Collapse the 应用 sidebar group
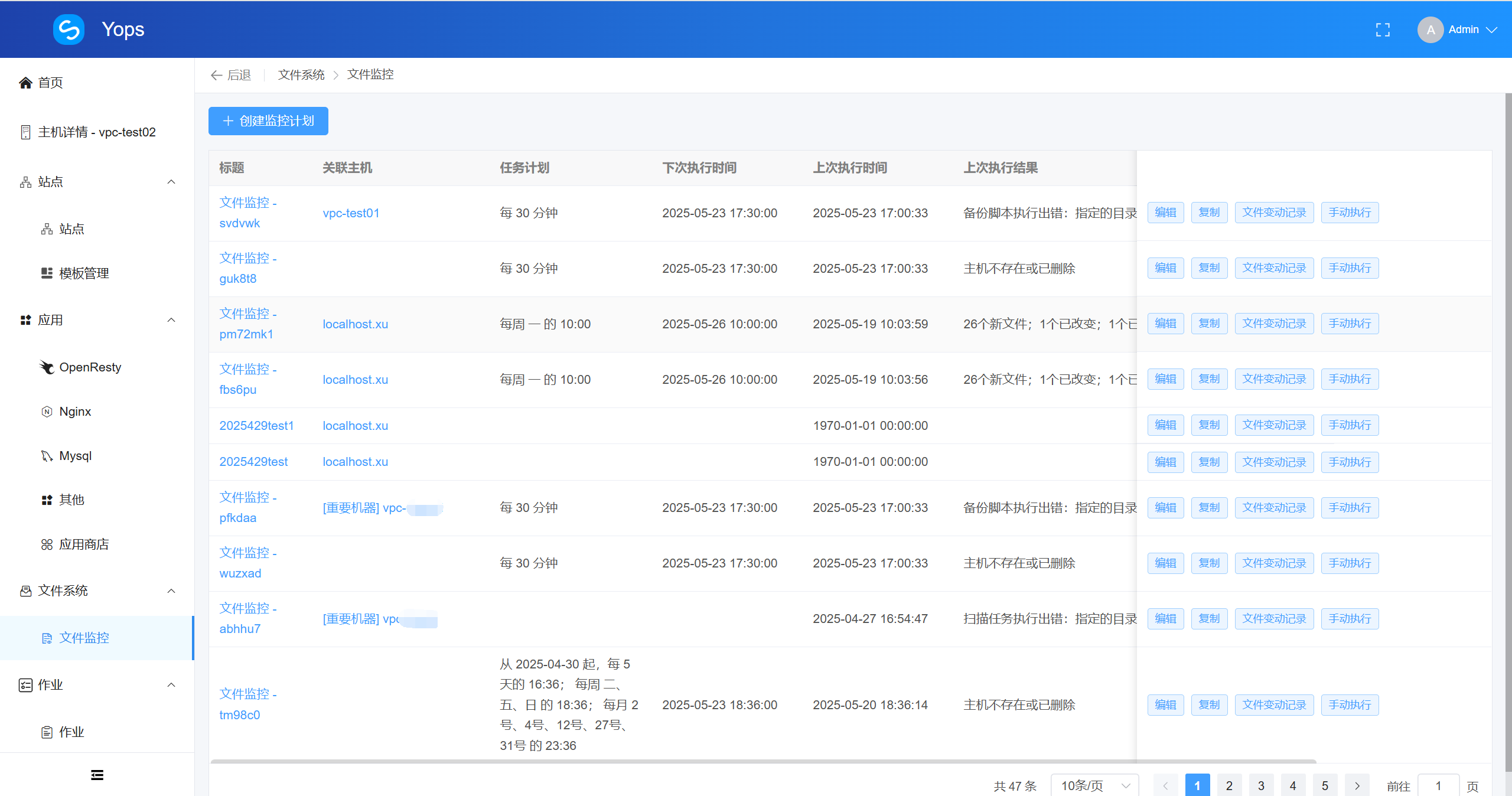Screen dimensions: 1512x796 [171, 320]
